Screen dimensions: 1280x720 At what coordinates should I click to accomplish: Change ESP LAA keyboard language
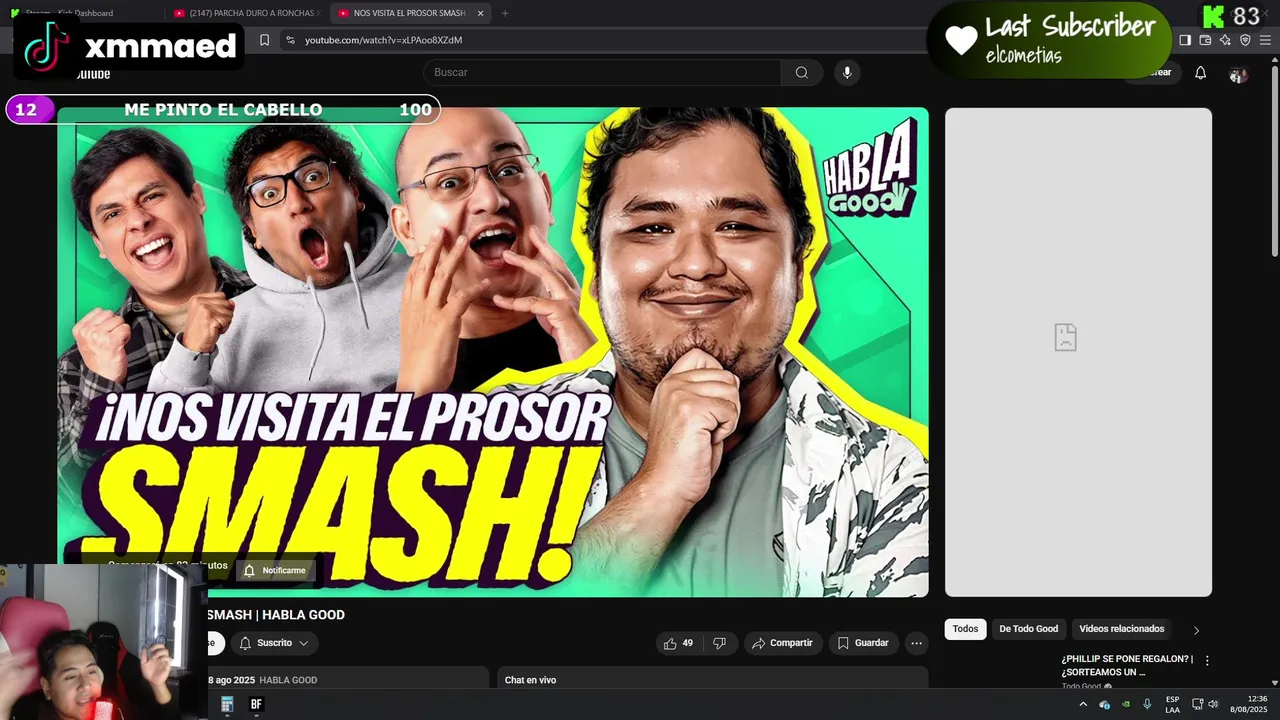[1172, 704]
